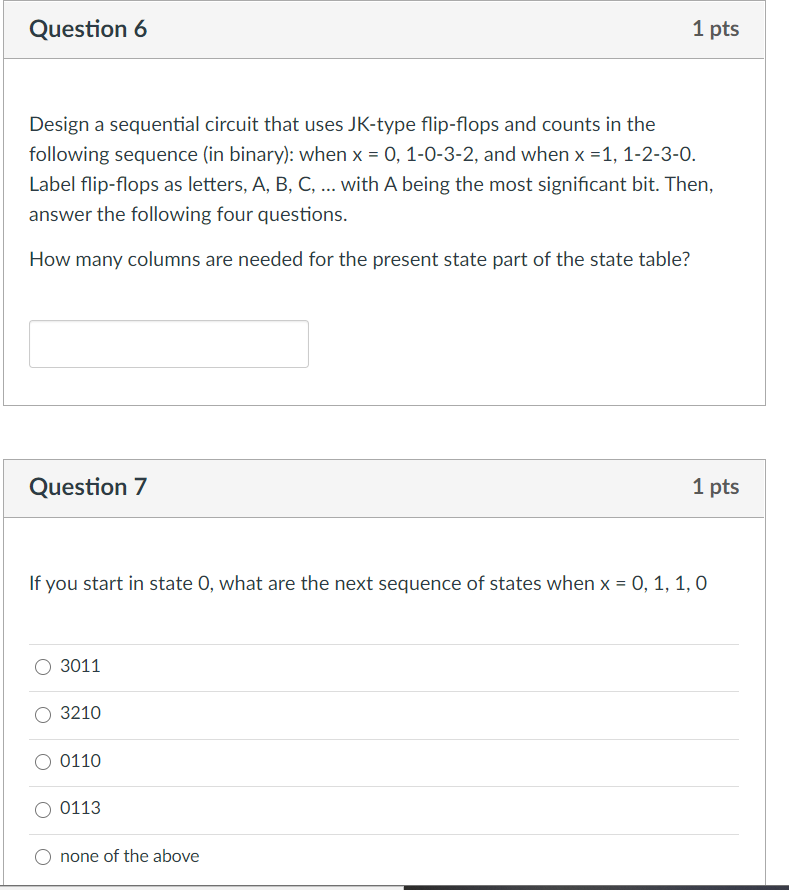Choose the 0110 radio button
This screenshot has height=890, width=789.
pyautogui.click(x=43, y=762)
